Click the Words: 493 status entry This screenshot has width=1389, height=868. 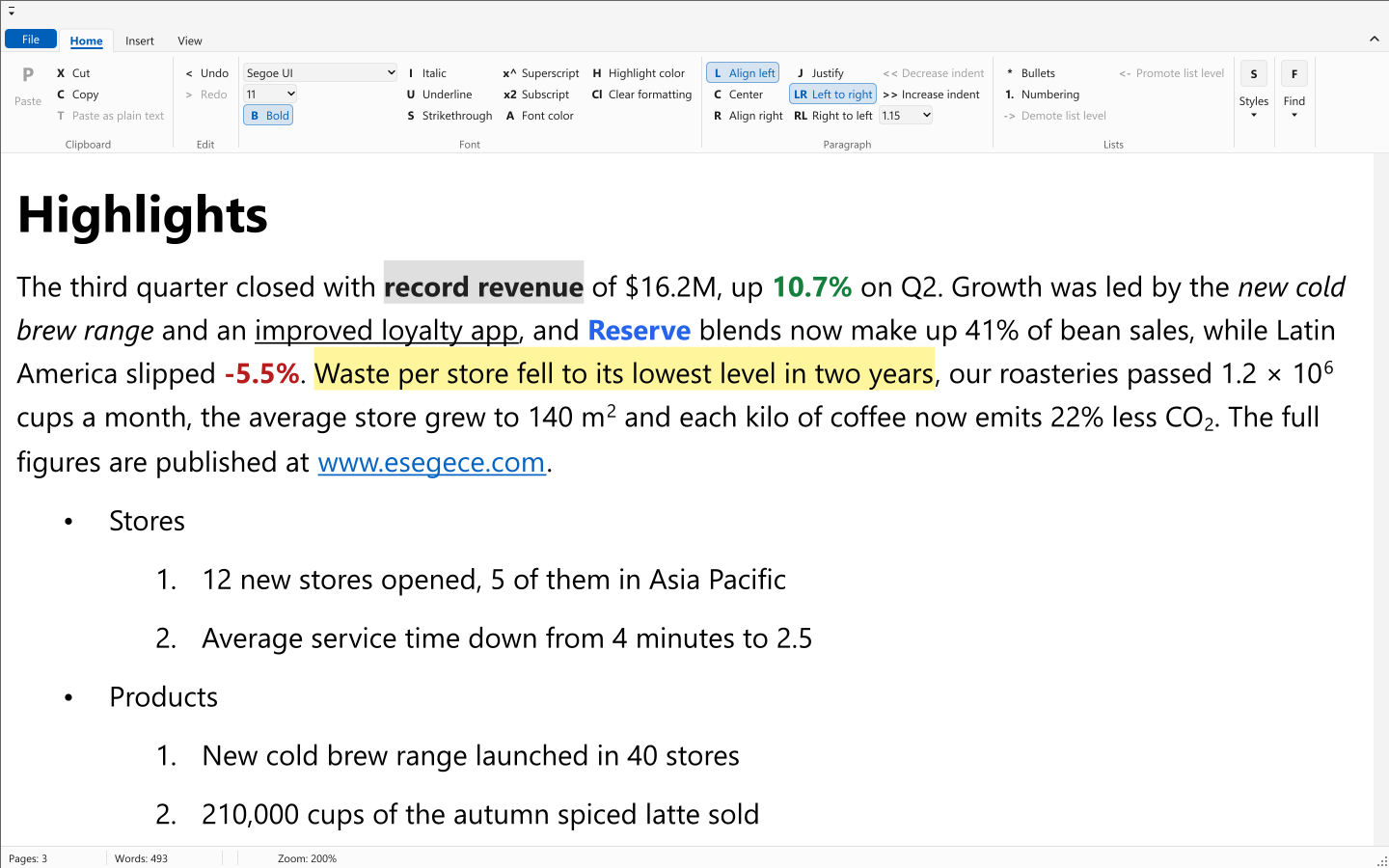click(141, 858)
